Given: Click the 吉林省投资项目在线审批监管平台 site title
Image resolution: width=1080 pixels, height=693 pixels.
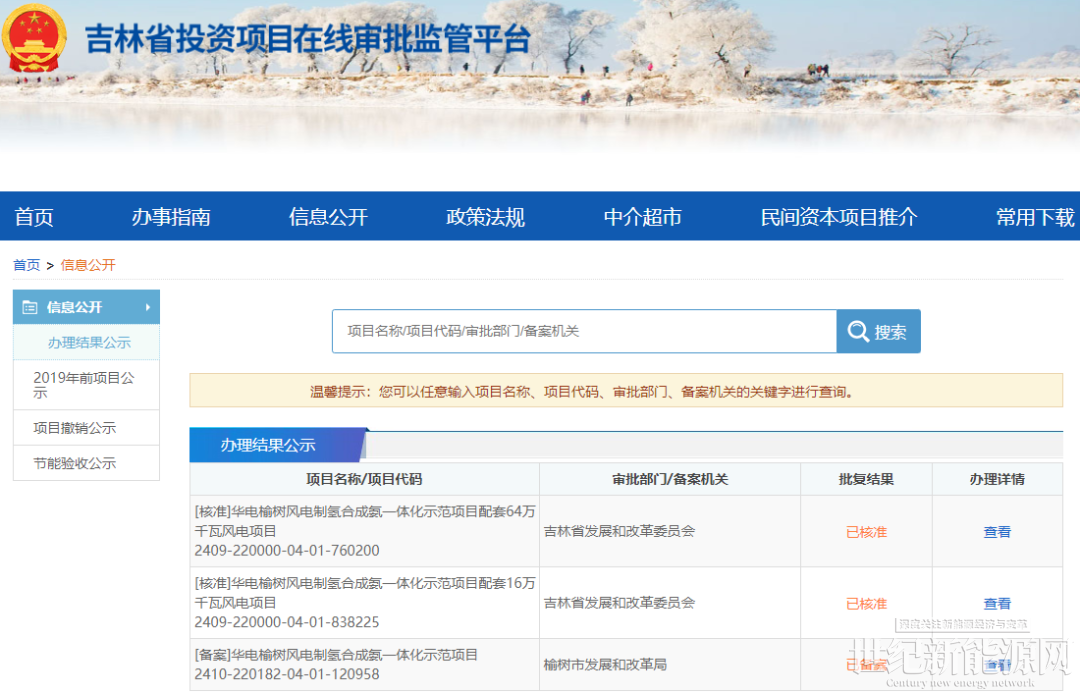Looking at the screenshot, I should click(x=308, y=39).
